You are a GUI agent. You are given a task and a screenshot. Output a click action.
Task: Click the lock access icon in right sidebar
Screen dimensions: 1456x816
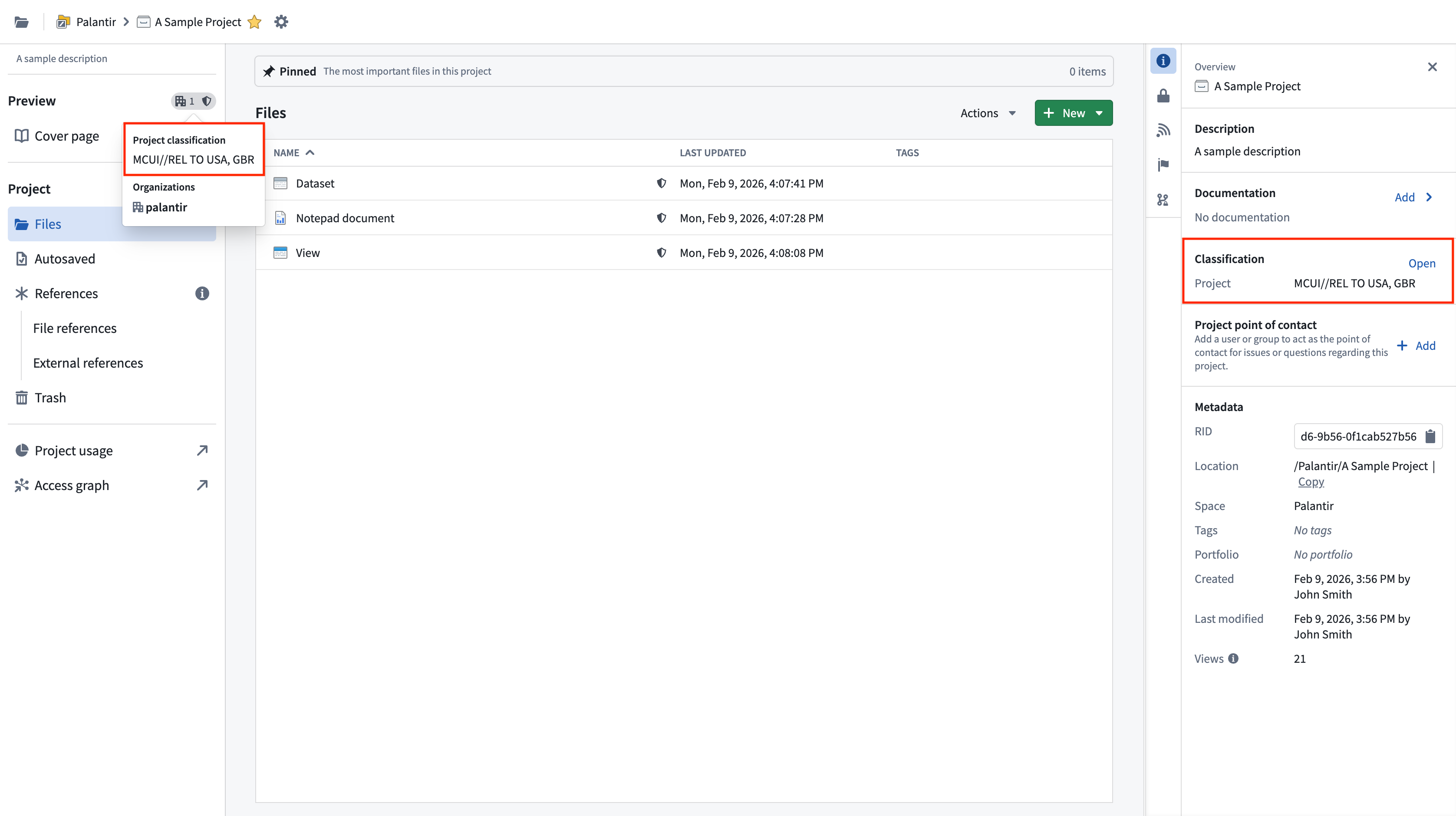(x=1163, y=95)
